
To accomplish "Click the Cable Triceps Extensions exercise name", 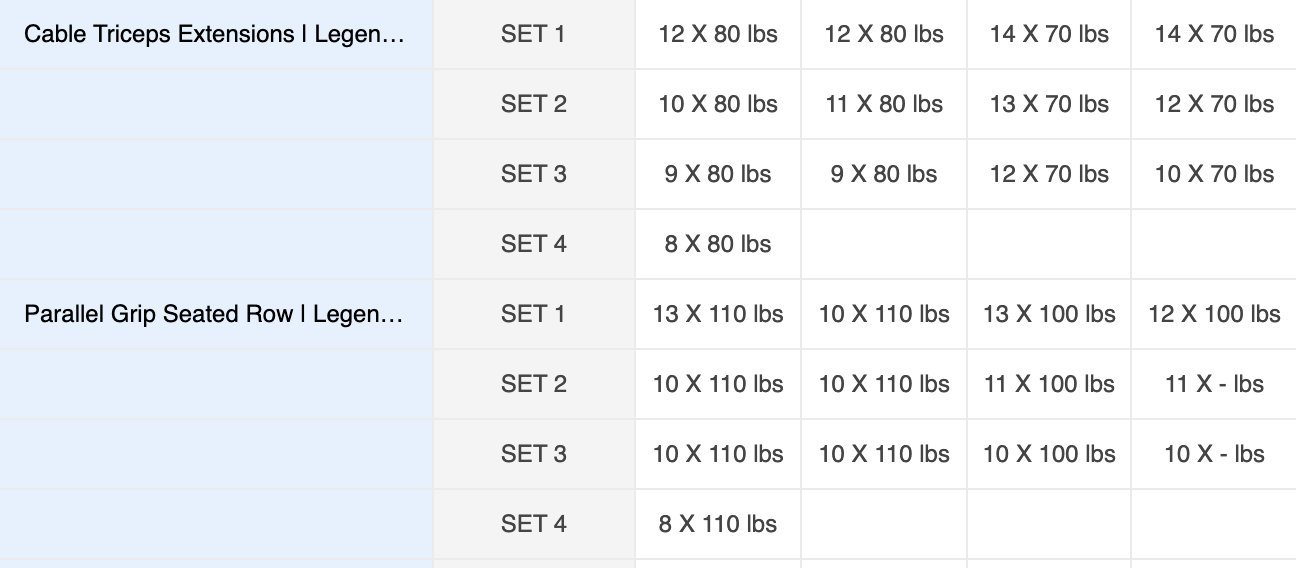I will (215, 34).
